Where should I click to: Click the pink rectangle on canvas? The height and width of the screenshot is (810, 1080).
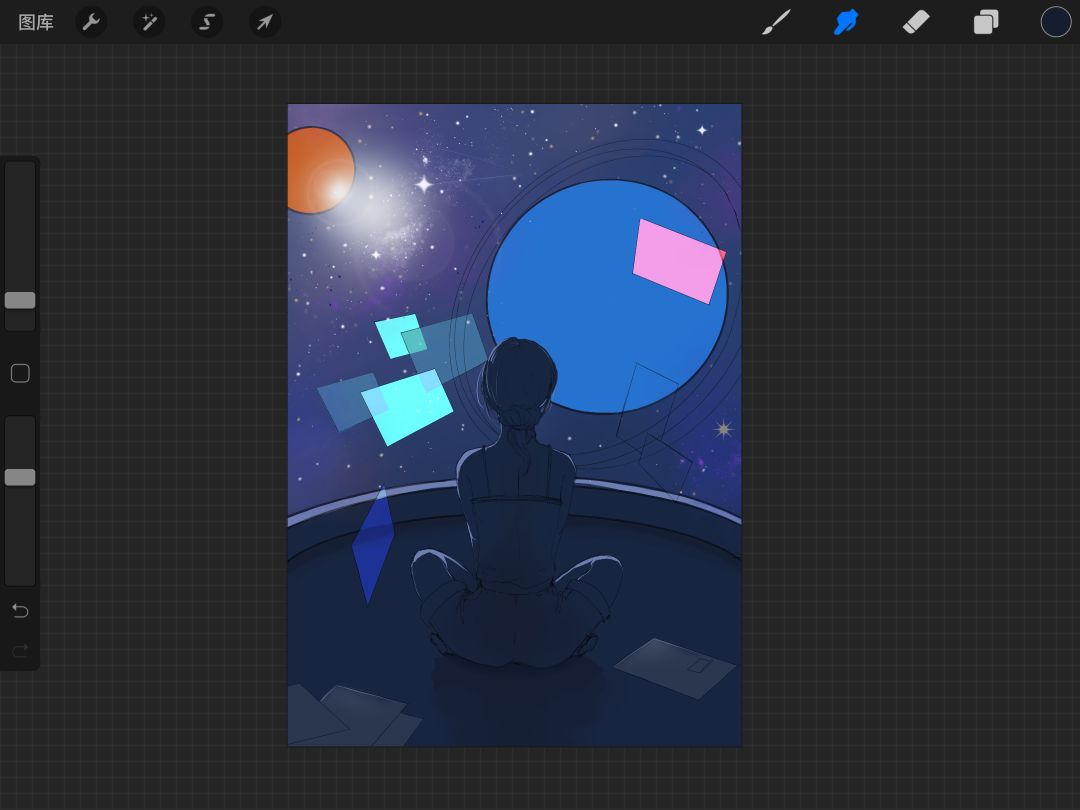(x=678, y=261)
